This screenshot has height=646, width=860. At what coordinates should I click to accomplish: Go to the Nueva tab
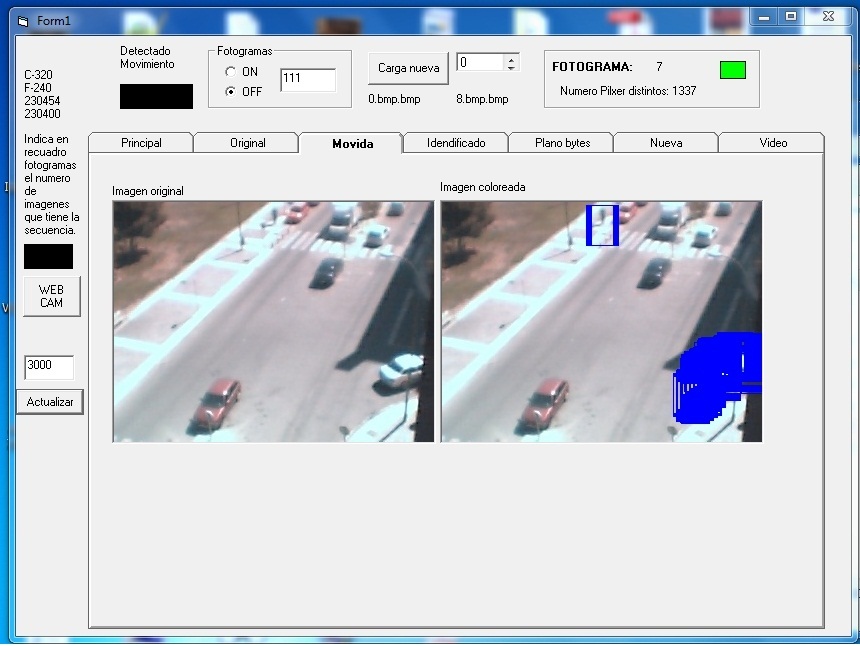666,143
